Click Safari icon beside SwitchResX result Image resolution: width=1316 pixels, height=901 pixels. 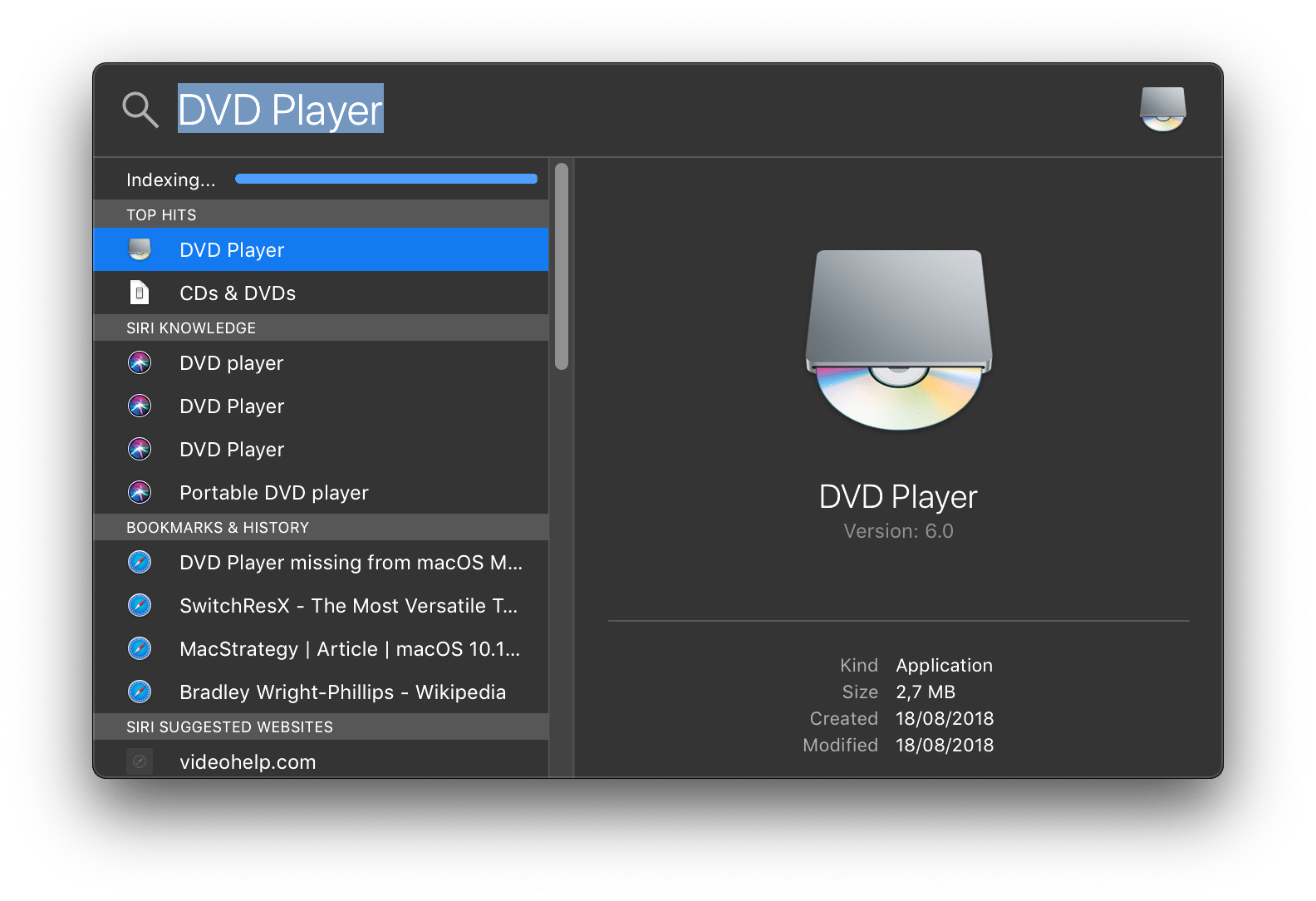(x=140, y=605)
